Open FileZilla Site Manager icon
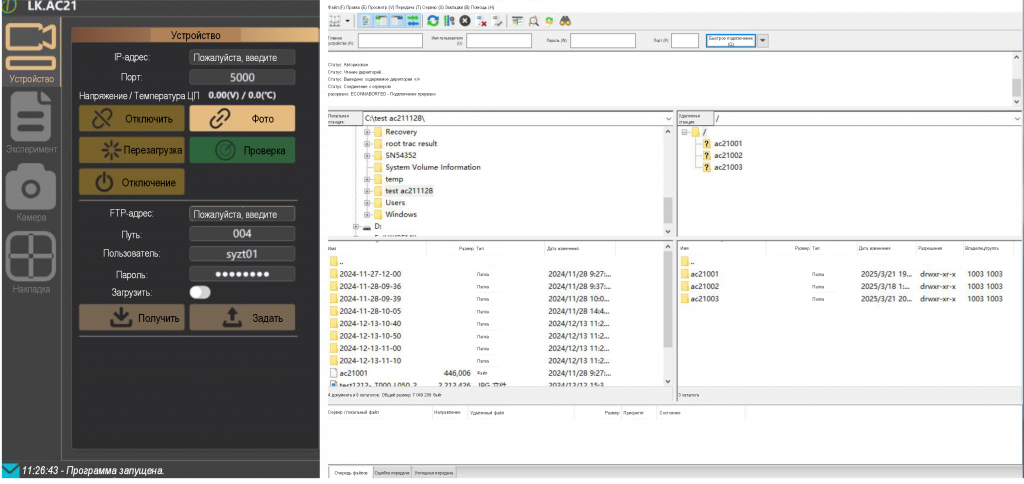The width and height of the screenshot is (1024, 484). tap(335, 21)
